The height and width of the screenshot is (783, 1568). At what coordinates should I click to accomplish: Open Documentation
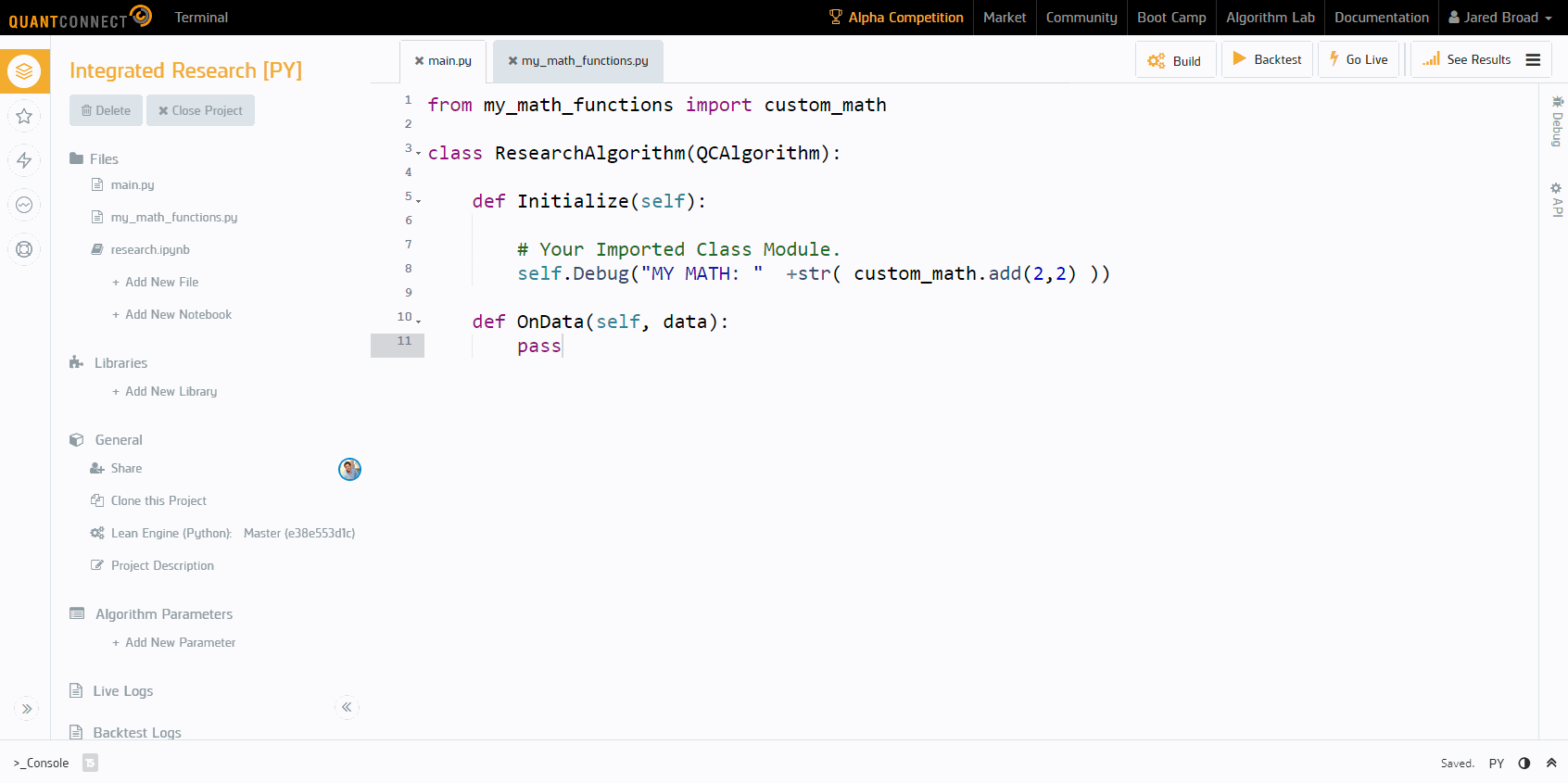click(x=1382, y=18)
